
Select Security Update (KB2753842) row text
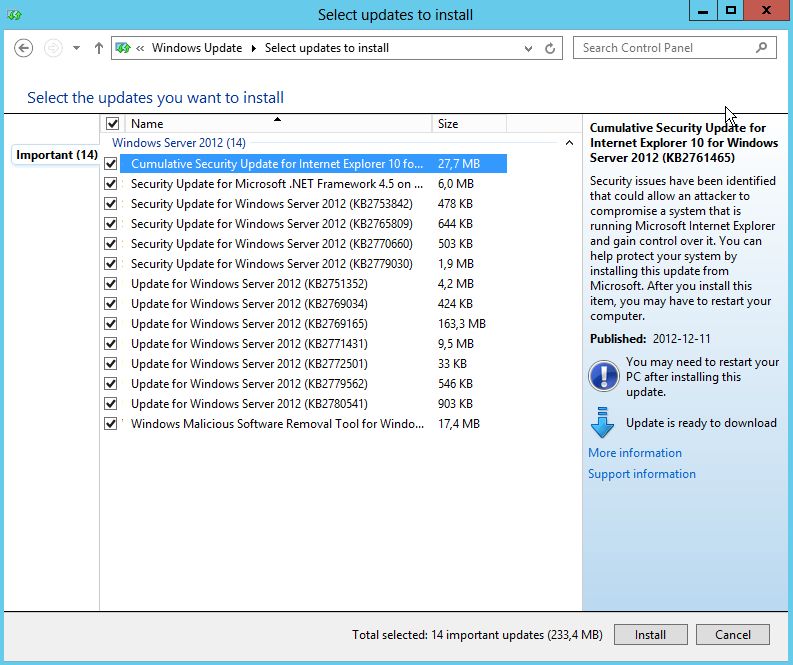272,204
